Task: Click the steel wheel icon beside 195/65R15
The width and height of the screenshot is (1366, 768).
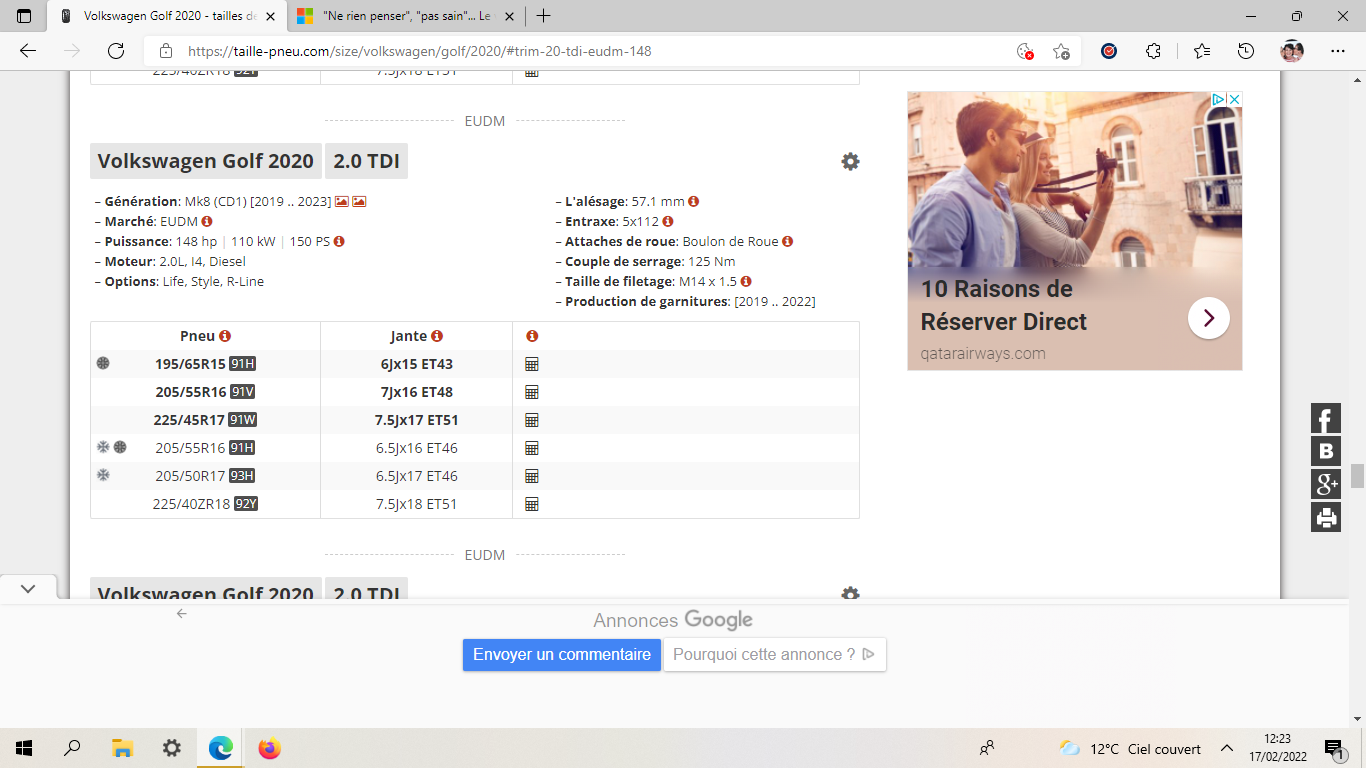Action: pyautogui.click(x=103, y=363)
